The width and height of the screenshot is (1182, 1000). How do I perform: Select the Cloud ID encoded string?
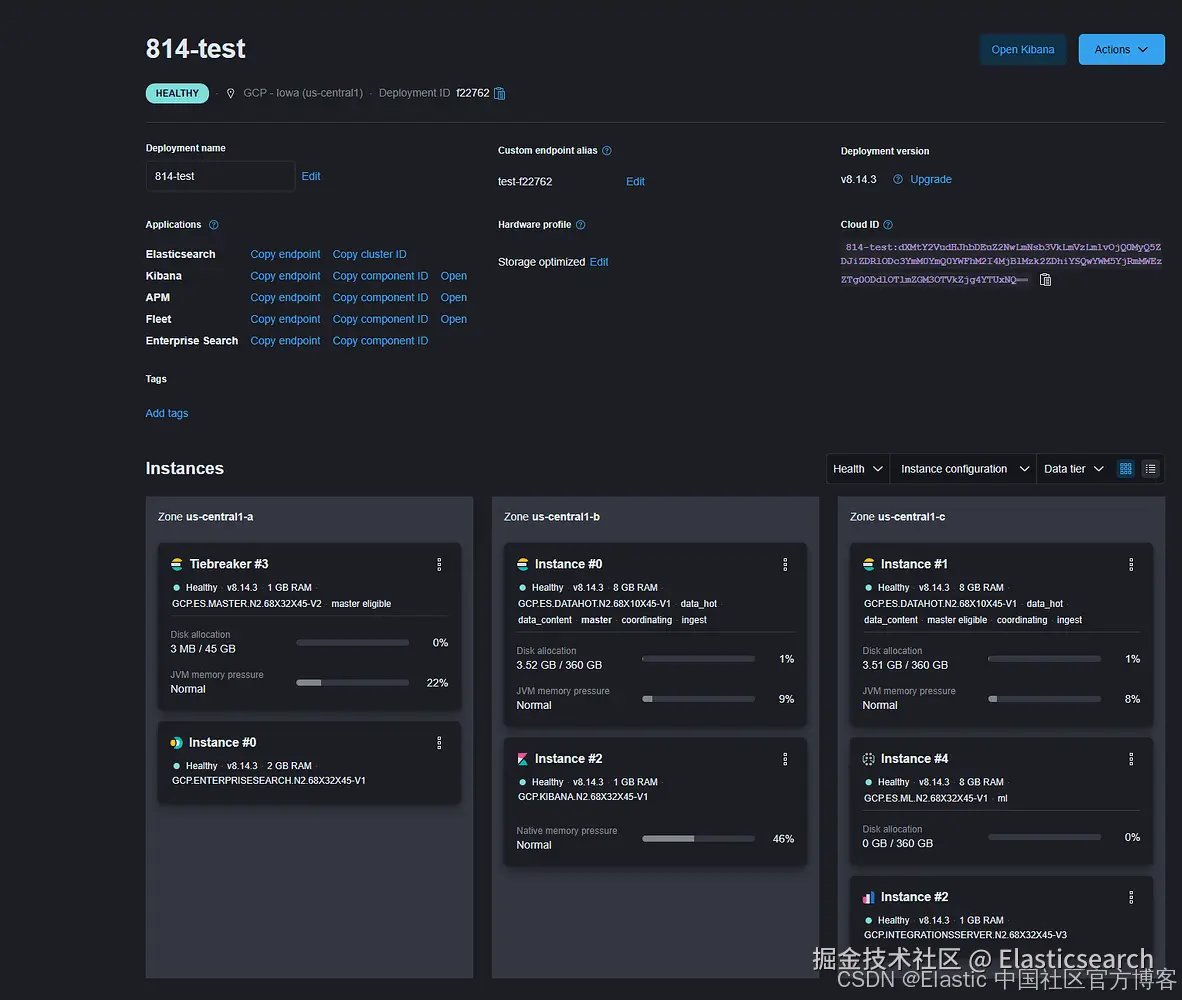coord(1001,263)
